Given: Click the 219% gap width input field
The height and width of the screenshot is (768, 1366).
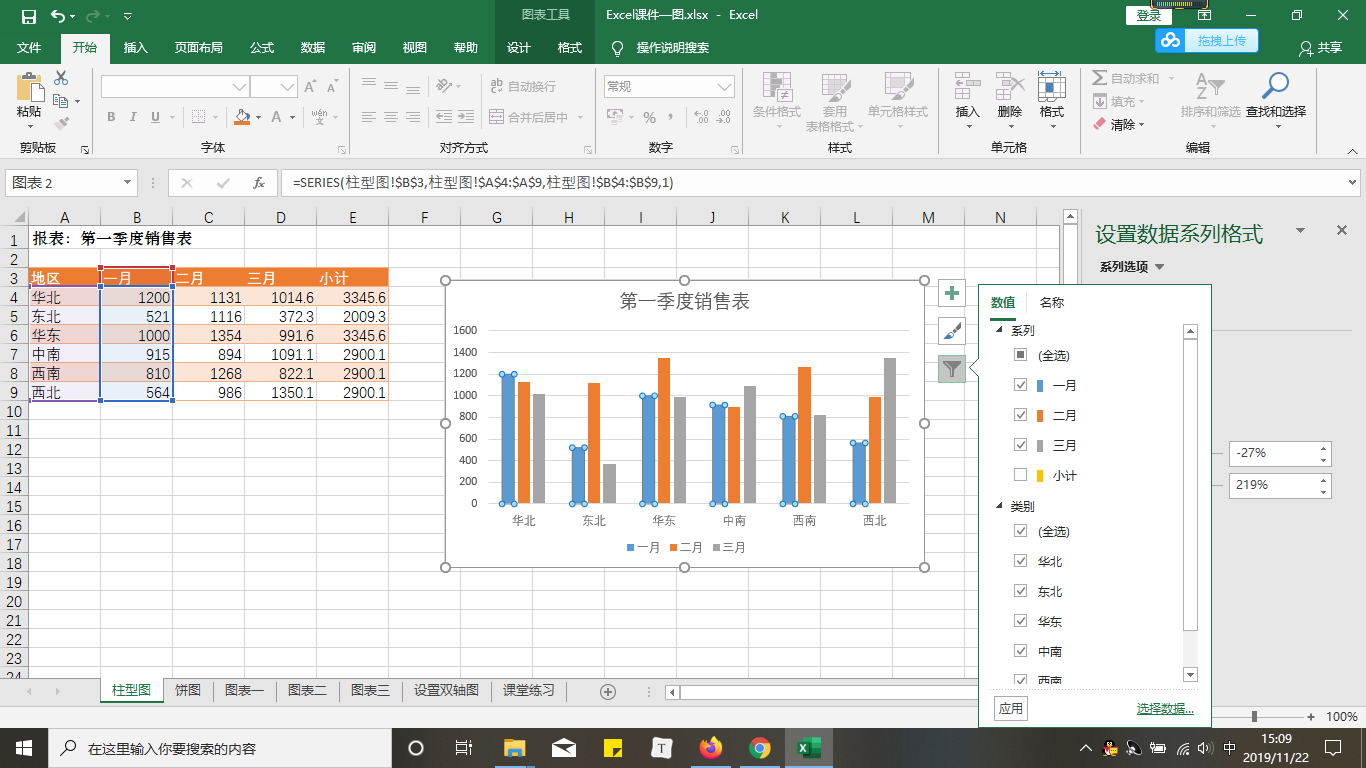Looking at the screenshot, I should [x=1273, y=485].
